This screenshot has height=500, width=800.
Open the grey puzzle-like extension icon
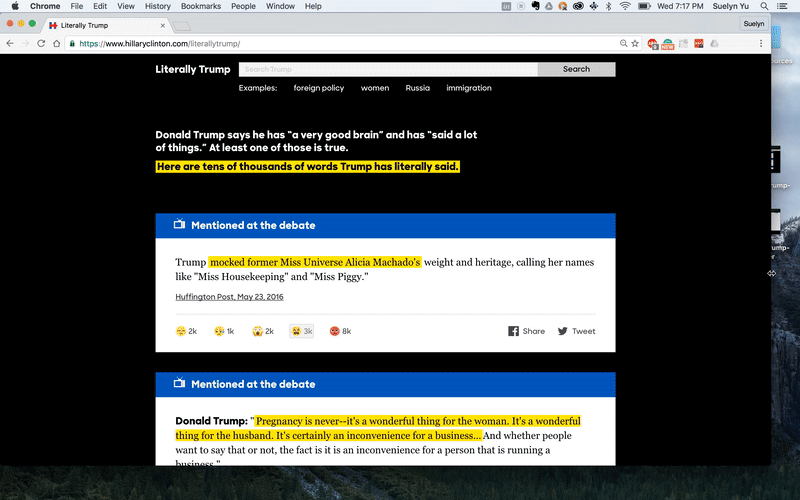[x=683, y=44]
